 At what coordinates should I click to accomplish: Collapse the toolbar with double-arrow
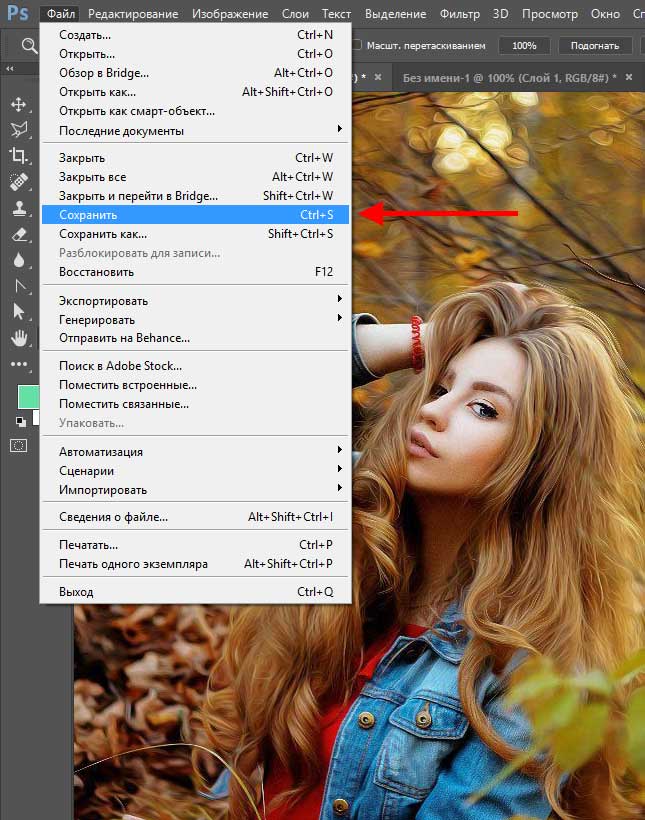click(9, 69)
